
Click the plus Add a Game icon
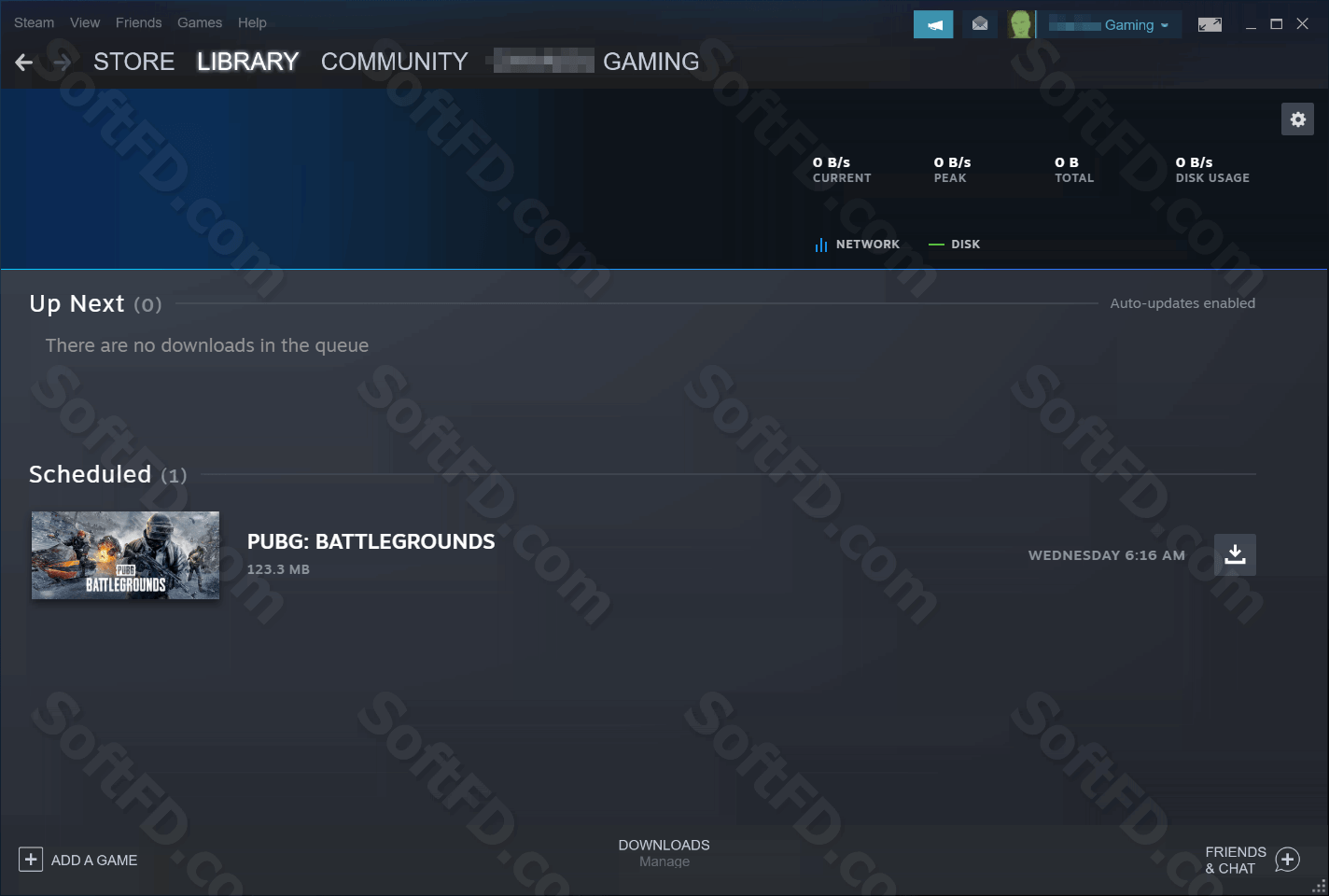[31, 860]
